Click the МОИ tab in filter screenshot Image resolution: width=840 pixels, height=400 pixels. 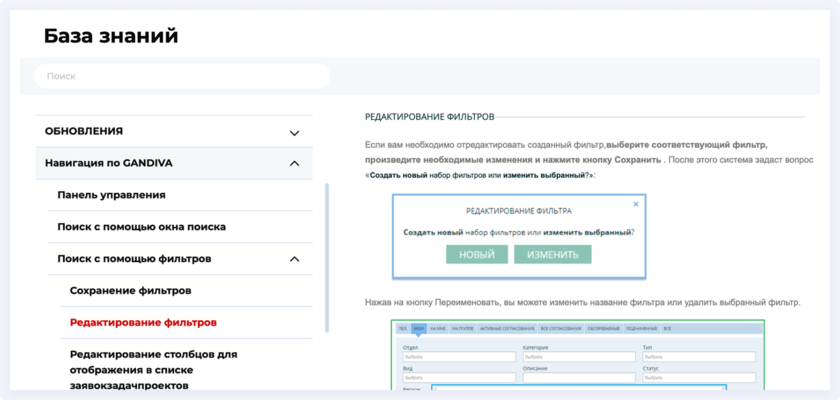pyautogui.click(x=418, y=328)
